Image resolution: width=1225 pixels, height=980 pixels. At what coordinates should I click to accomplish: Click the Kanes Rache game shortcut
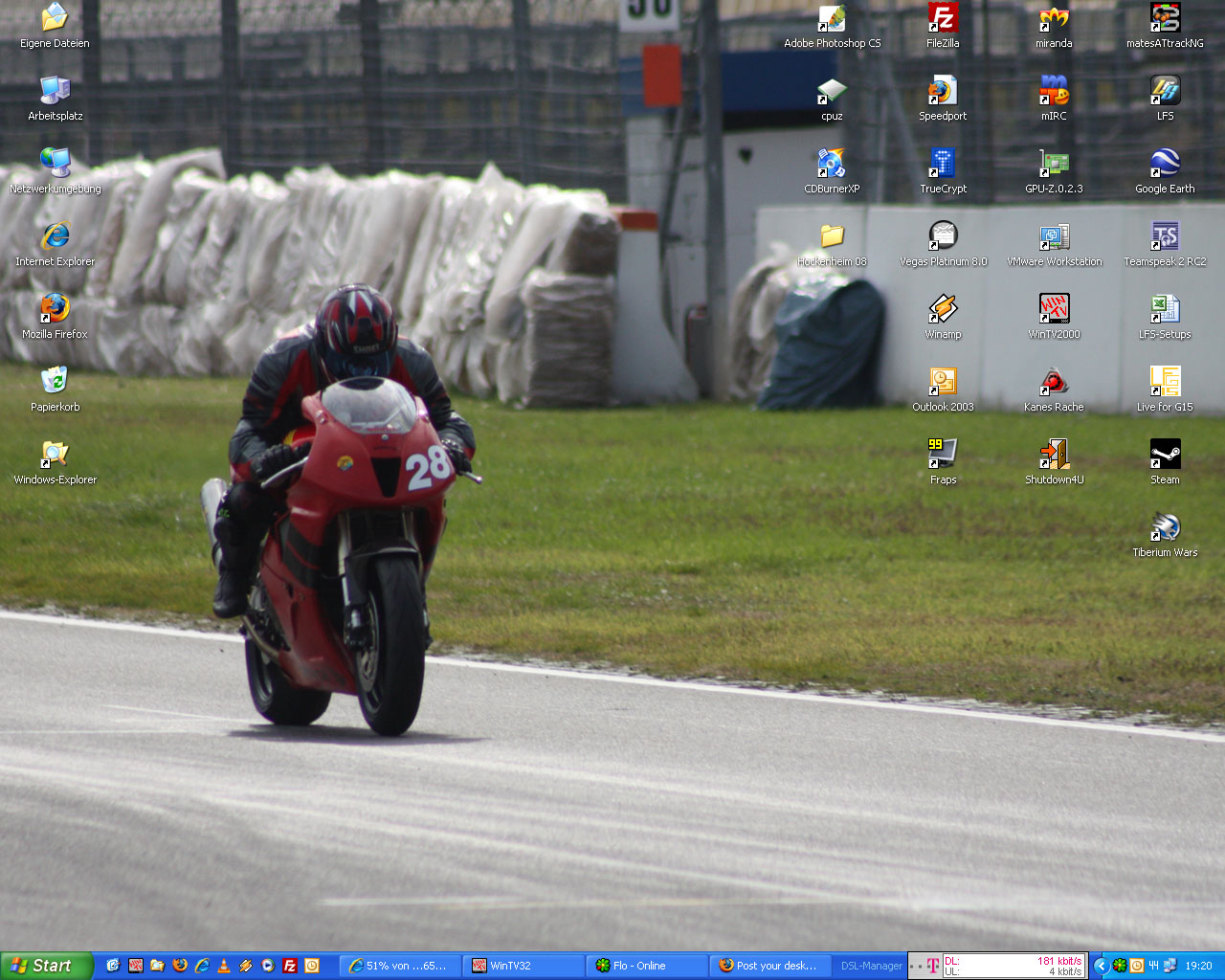tap(1054, 390)
